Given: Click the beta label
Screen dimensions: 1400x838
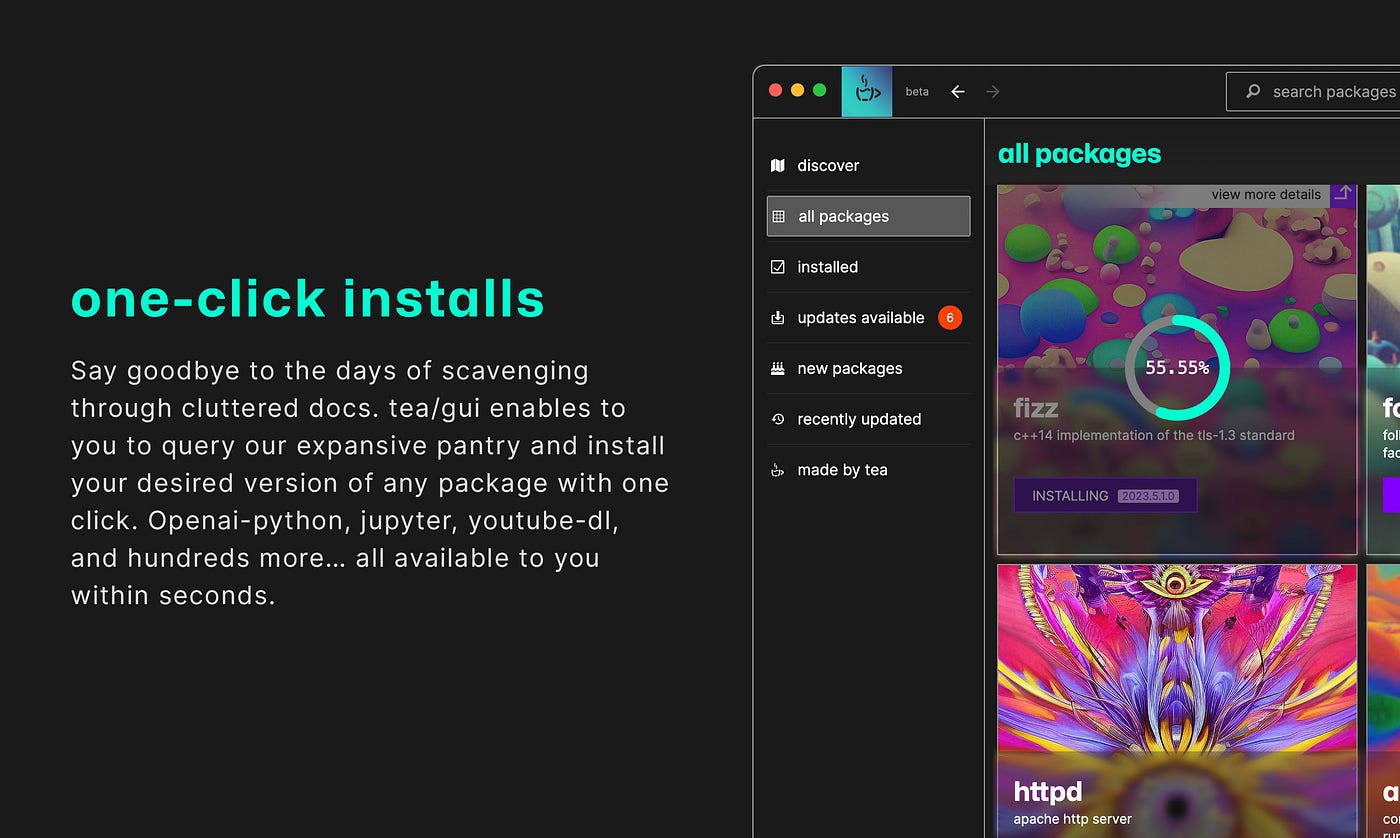Looking at the screenshot, I should pyautogui.click(x=917, y=92).
